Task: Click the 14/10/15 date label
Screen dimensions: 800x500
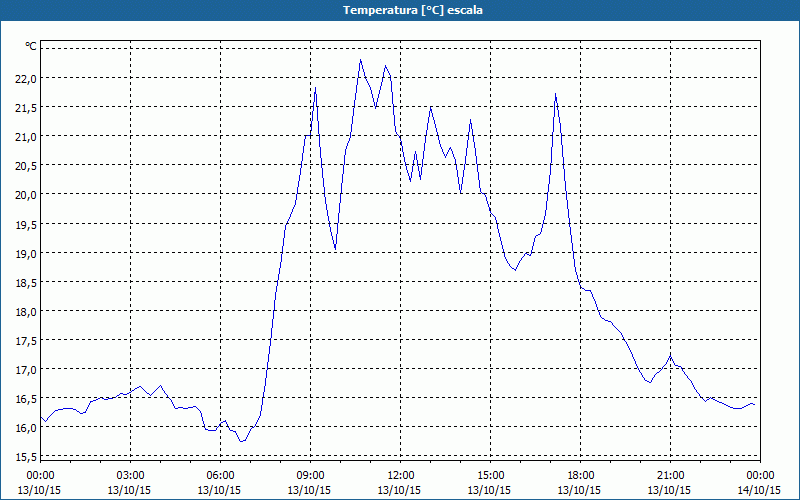Action: [759, 490]
